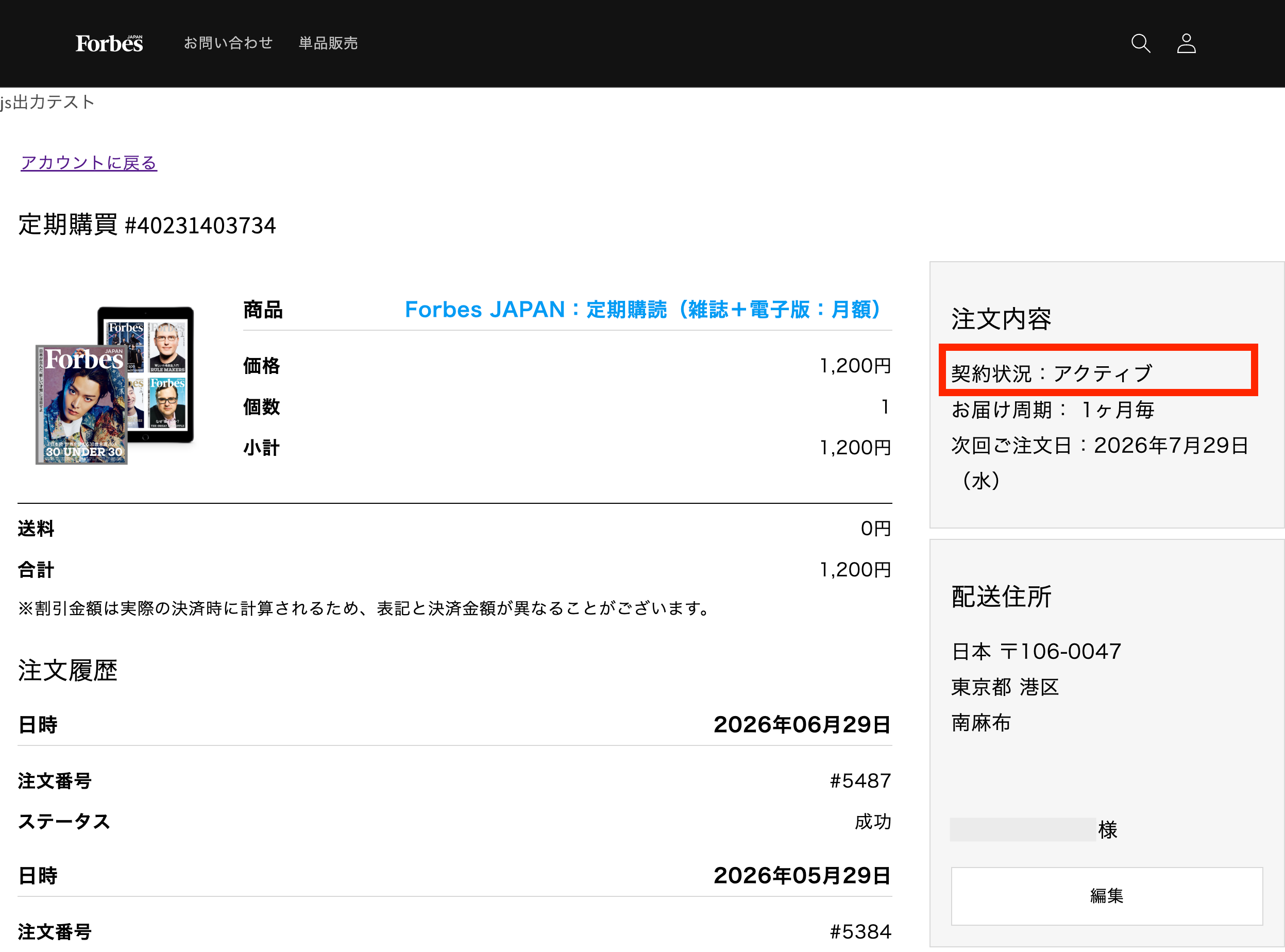Open the お問い合わせ menu item

point(228,43)
